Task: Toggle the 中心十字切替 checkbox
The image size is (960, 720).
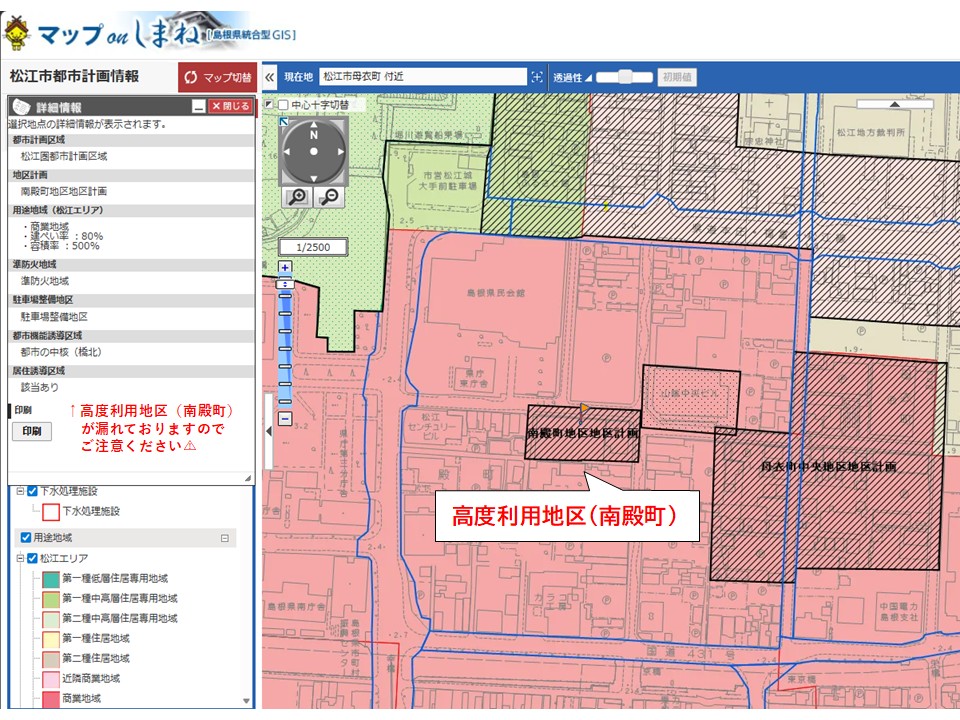Action: 283,105
